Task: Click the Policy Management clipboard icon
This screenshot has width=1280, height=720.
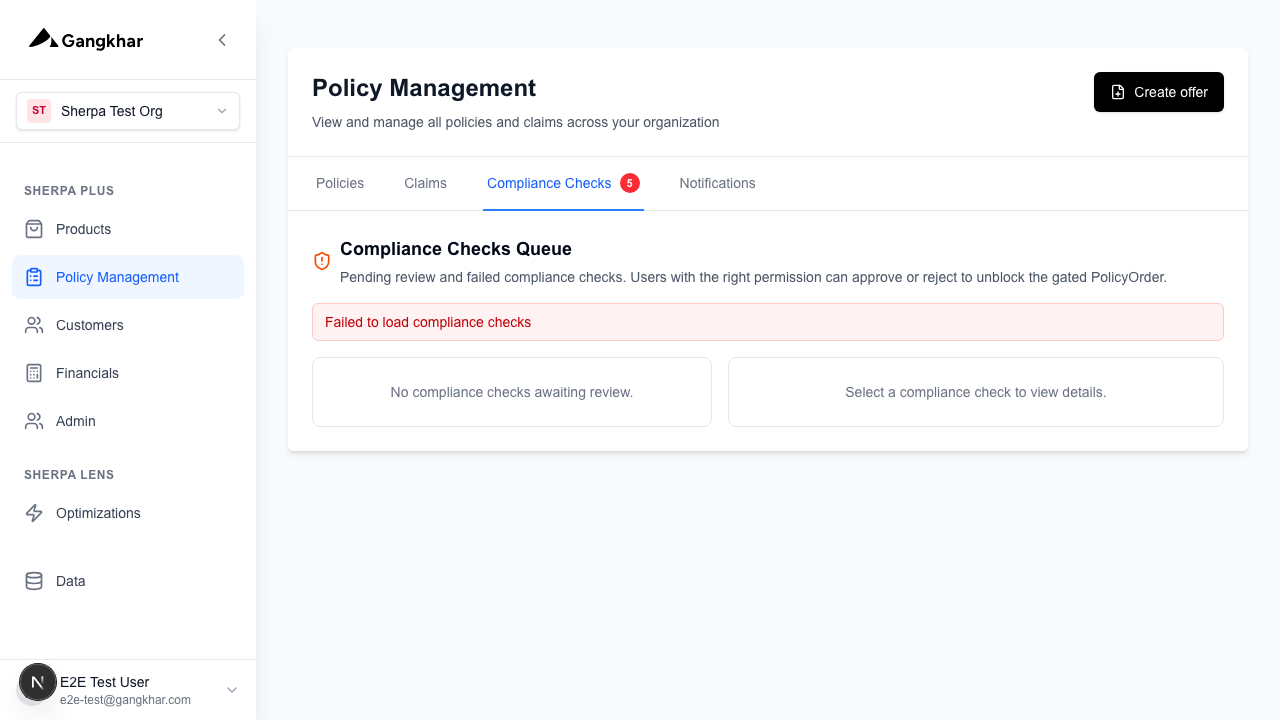Action: (x=34, y=277)
